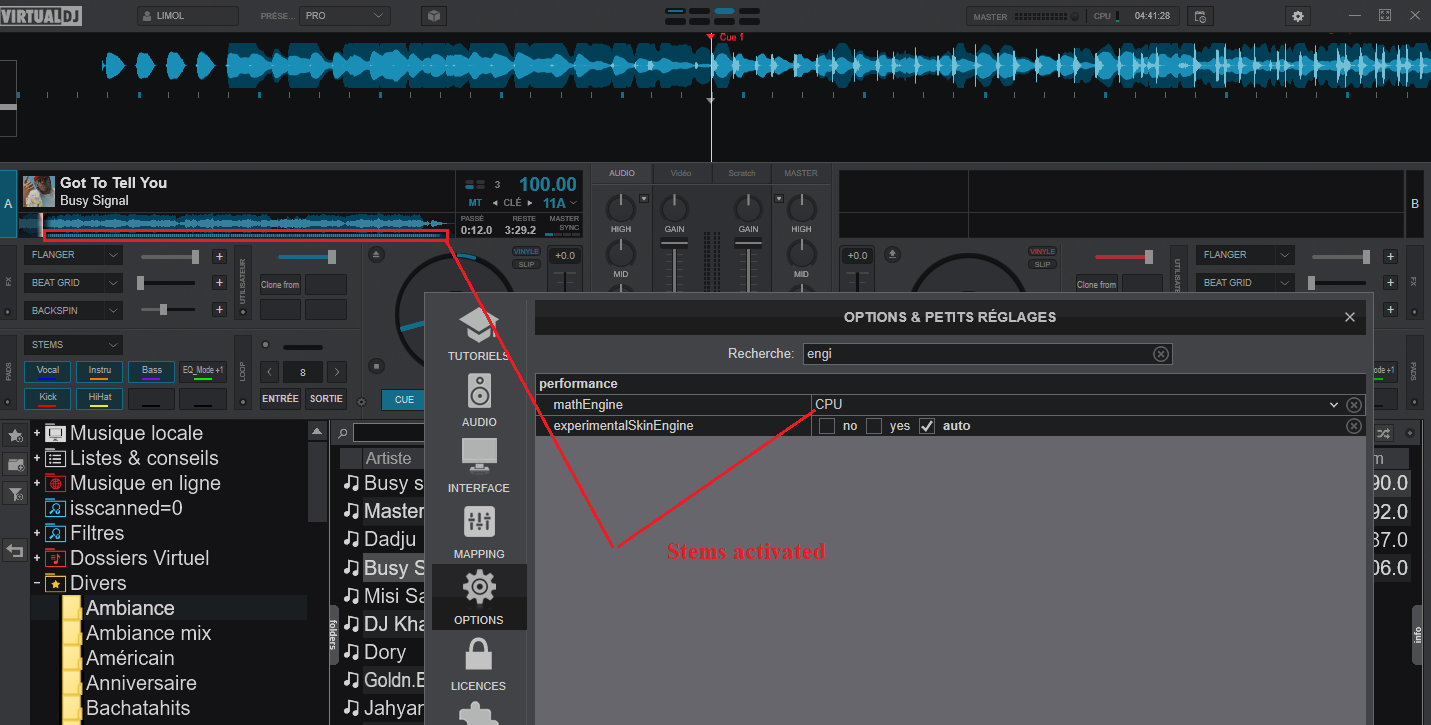The height and width of the screenshot is (725, 1431).
Task: Select the Anniversaire folder
Action: 141,683
